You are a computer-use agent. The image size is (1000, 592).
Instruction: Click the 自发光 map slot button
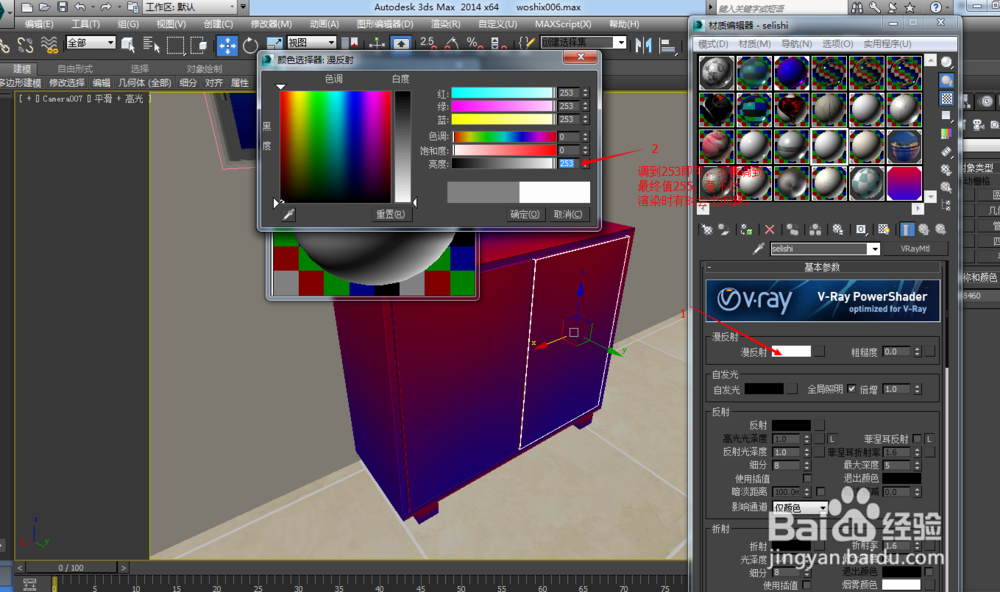pyautogui.click(x=792, y=389)
